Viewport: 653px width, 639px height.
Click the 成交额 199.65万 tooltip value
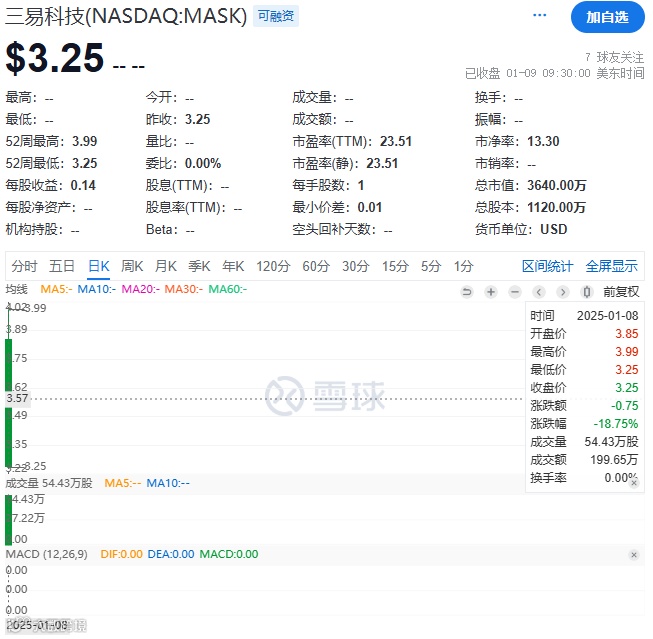point(614,459)
